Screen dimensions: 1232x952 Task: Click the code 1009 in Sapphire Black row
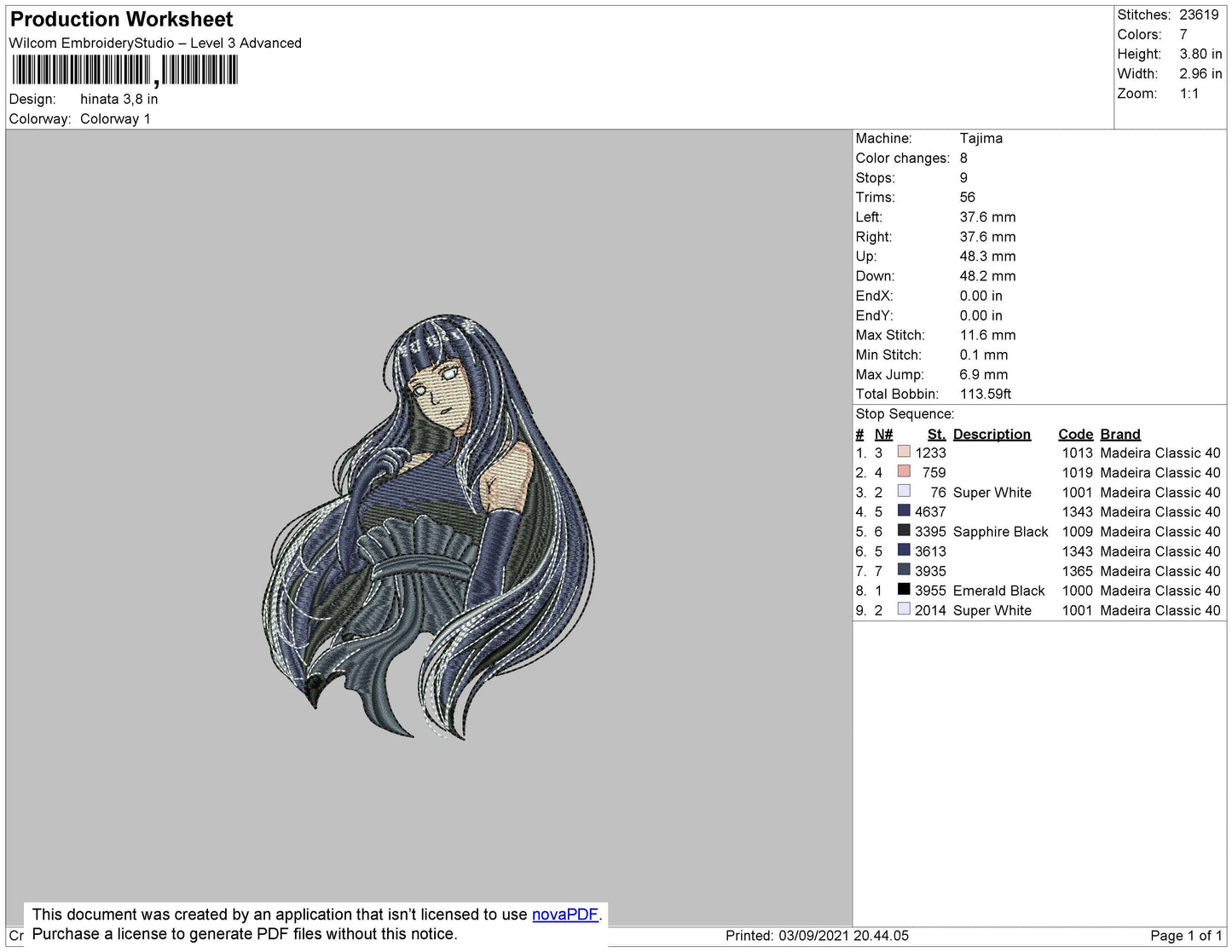1077,531
